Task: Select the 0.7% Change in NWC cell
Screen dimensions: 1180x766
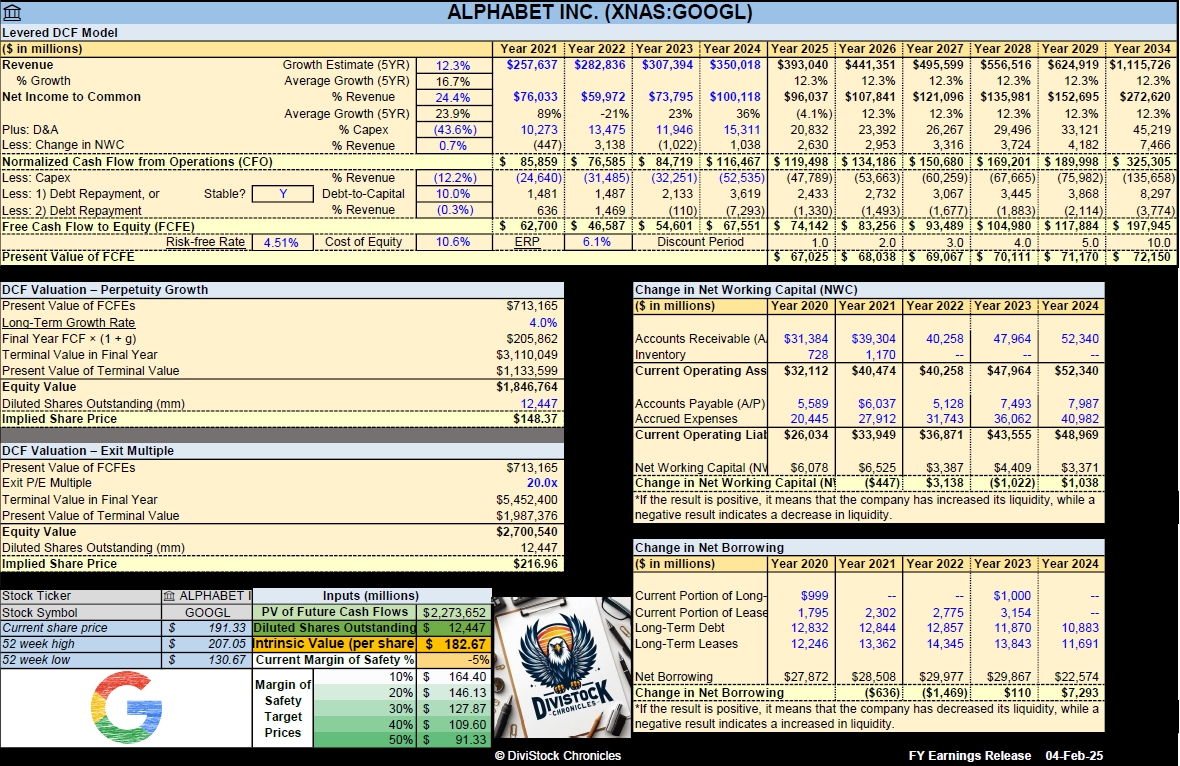Action: 453,145
